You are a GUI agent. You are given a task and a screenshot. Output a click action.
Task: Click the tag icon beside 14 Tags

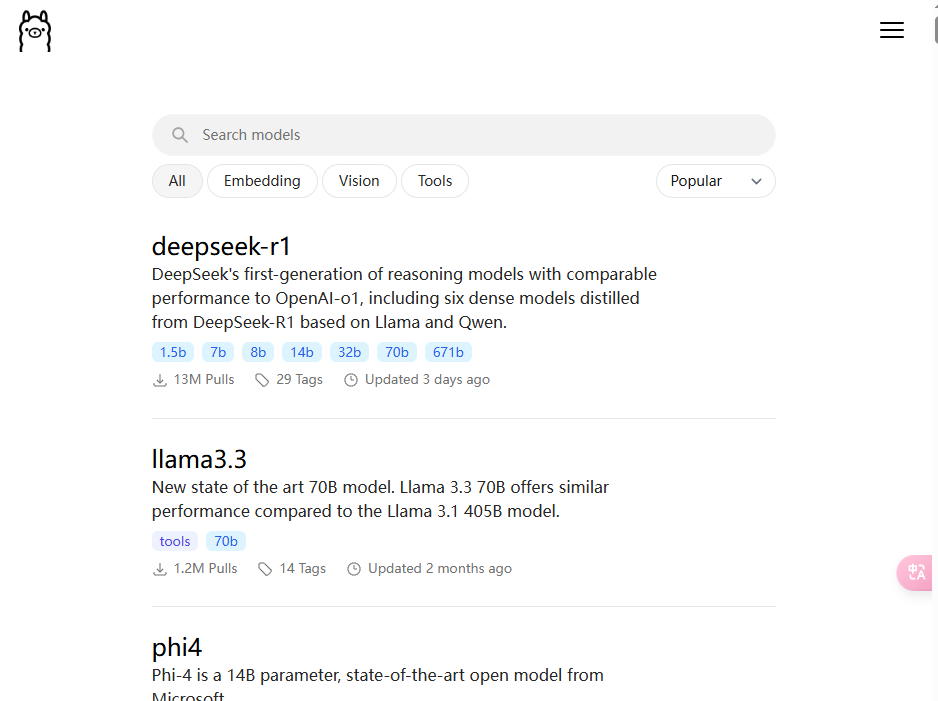pyautogui.click(x=265, y=569)
